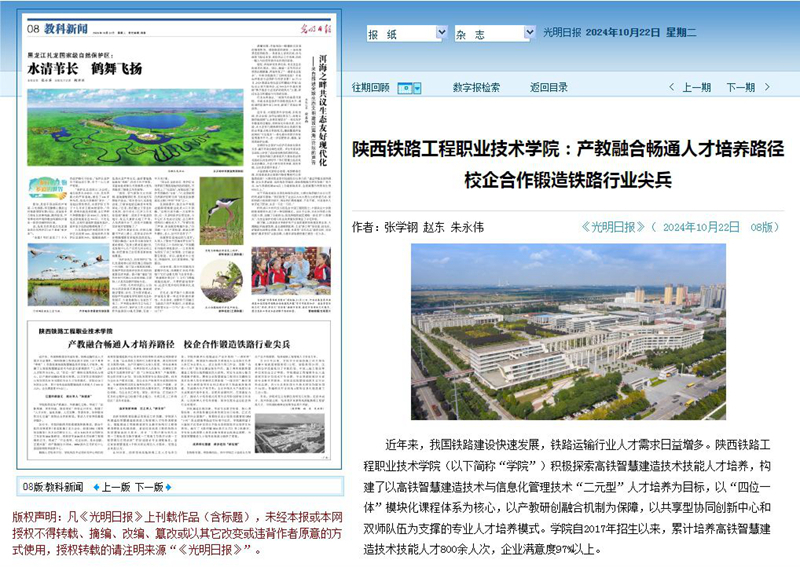Click 产教融合畅通人才培养路径 headline on newspaper page
800x567 pixels.
click(121, 344)
